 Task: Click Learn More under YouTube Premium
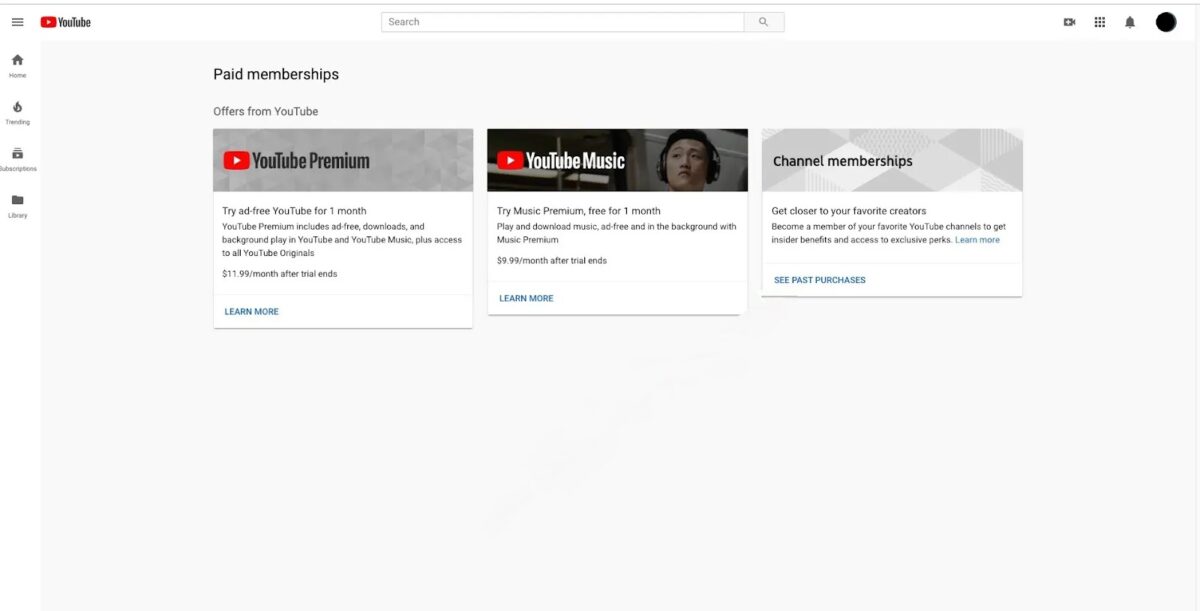[252, 312]
